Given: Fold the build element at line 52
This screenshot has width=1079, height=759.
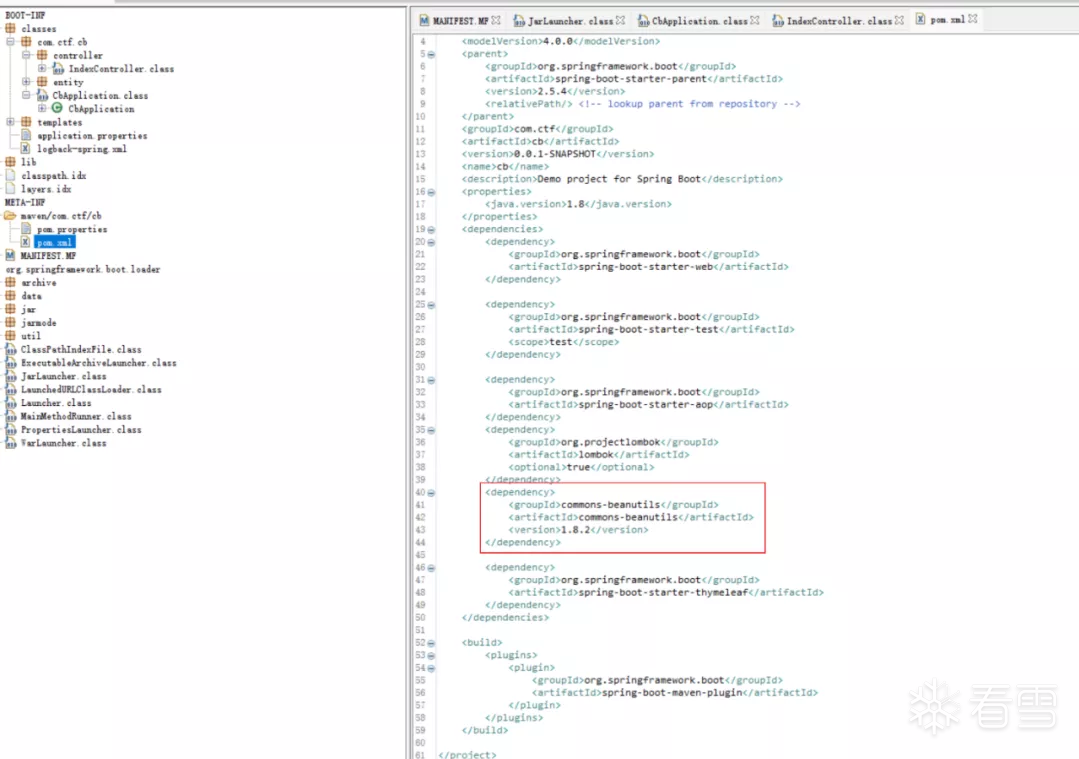Looking at the screenshot, I should pos(431,643).
